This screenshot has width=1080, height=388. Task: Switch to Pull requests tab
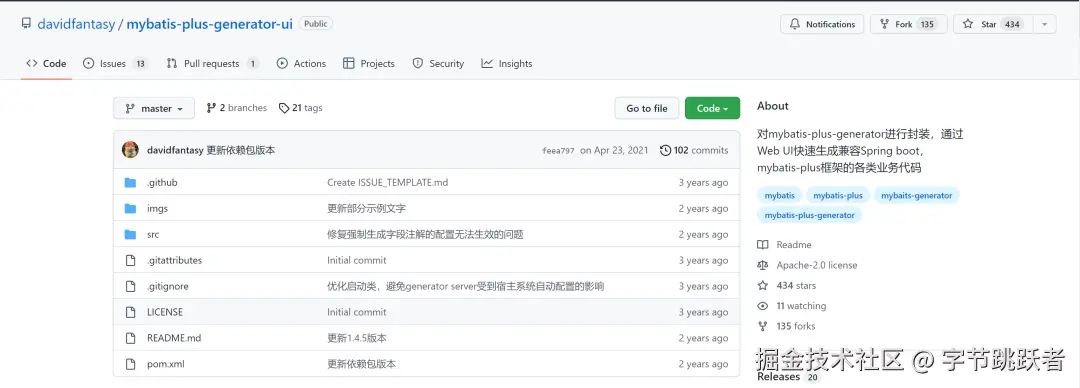(213, 63)
